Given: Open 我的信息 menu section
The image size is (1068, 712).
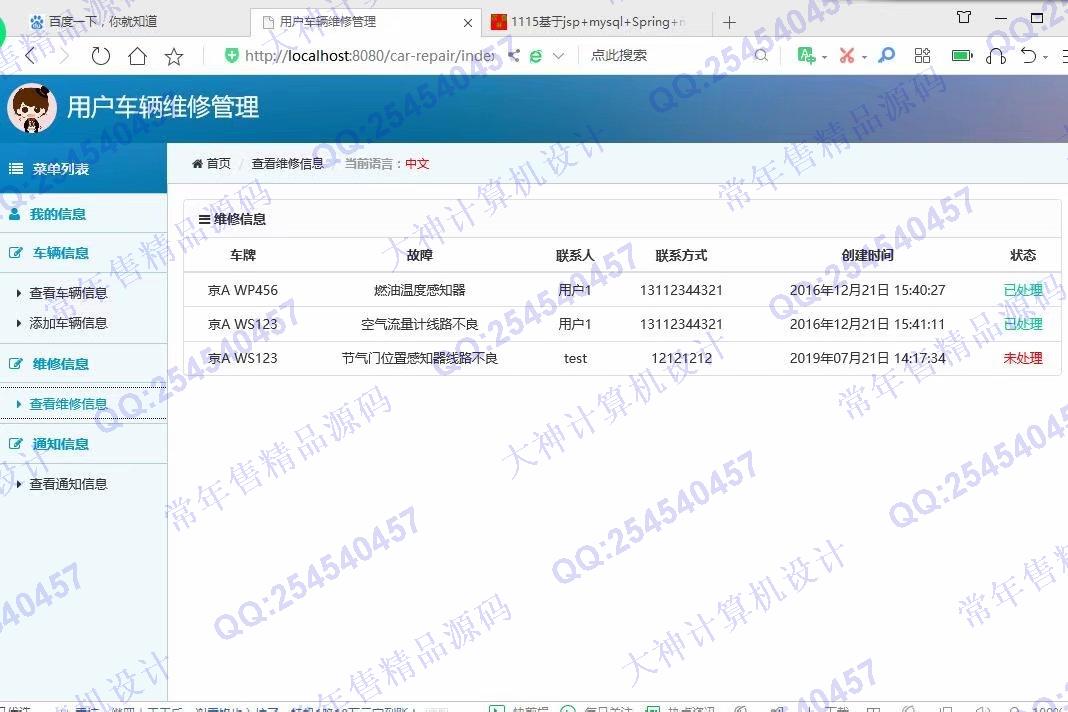Looking at the screenshot, I should [x=57, y=215].
